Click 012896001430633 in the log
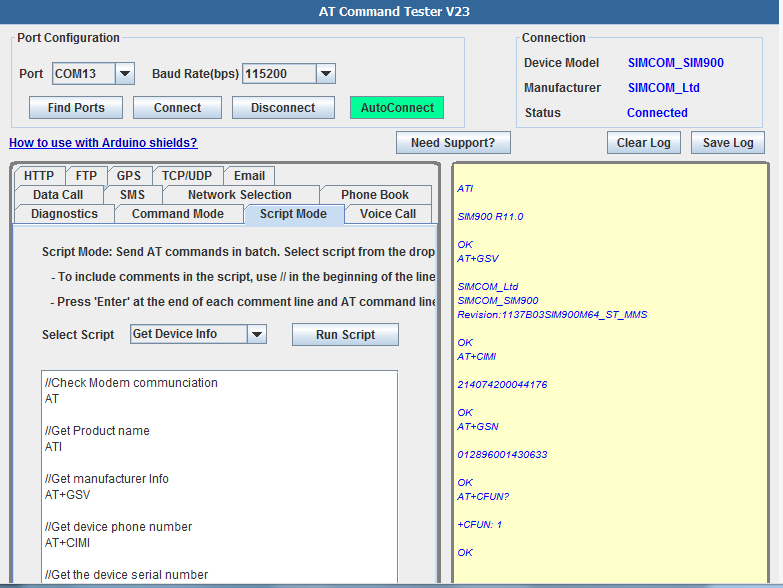 point(502,454)
